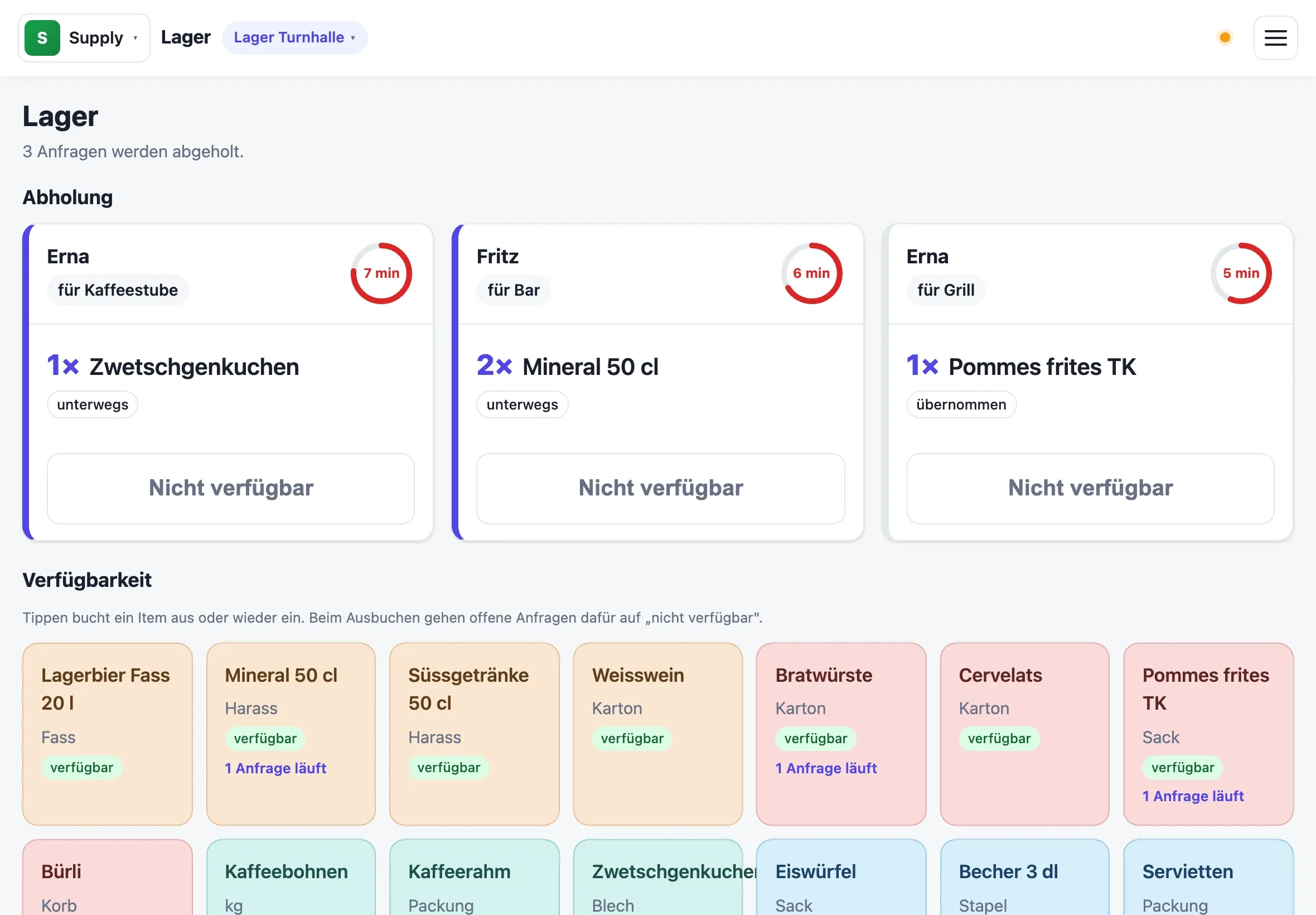This screenshot has height=915, width=1316.
Task: Toggle availability of Eiswürfel Sack
Action: [x=841, y=878]
